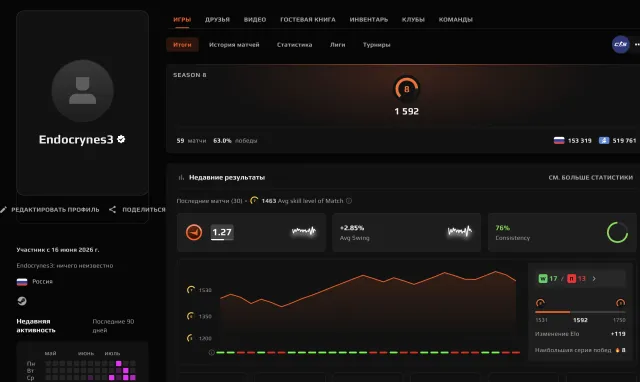Click the round game logo icon
The height and width of the screenshot is (382, 640).
tap(620, 44)
